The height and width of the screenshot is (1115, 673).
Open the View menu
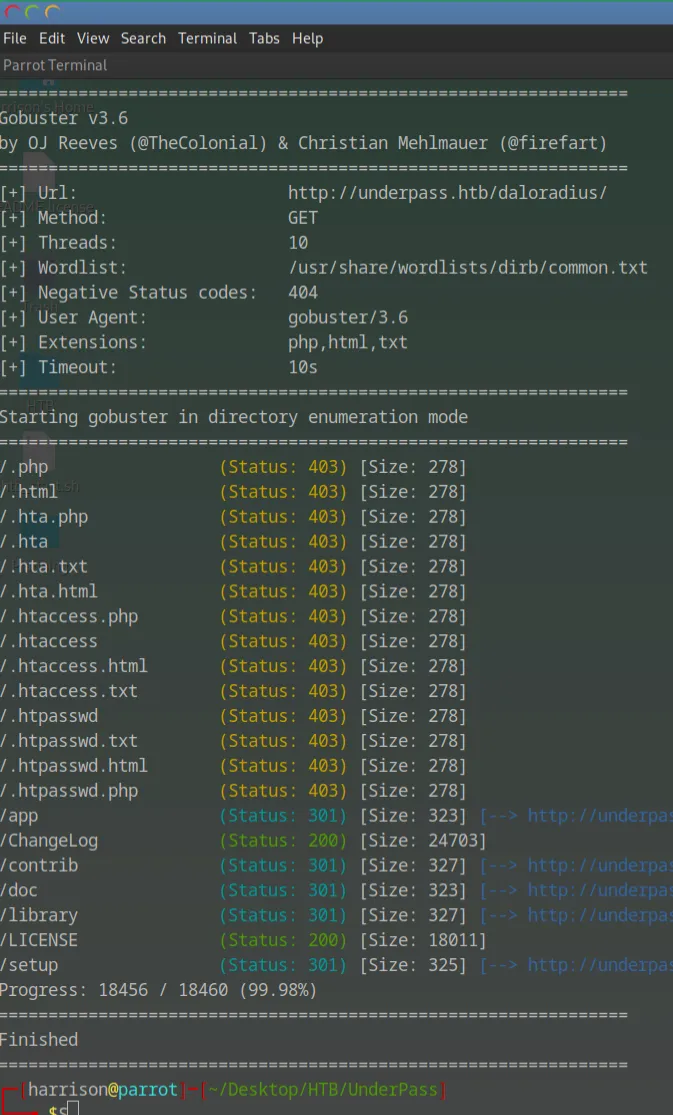point(93,38)
